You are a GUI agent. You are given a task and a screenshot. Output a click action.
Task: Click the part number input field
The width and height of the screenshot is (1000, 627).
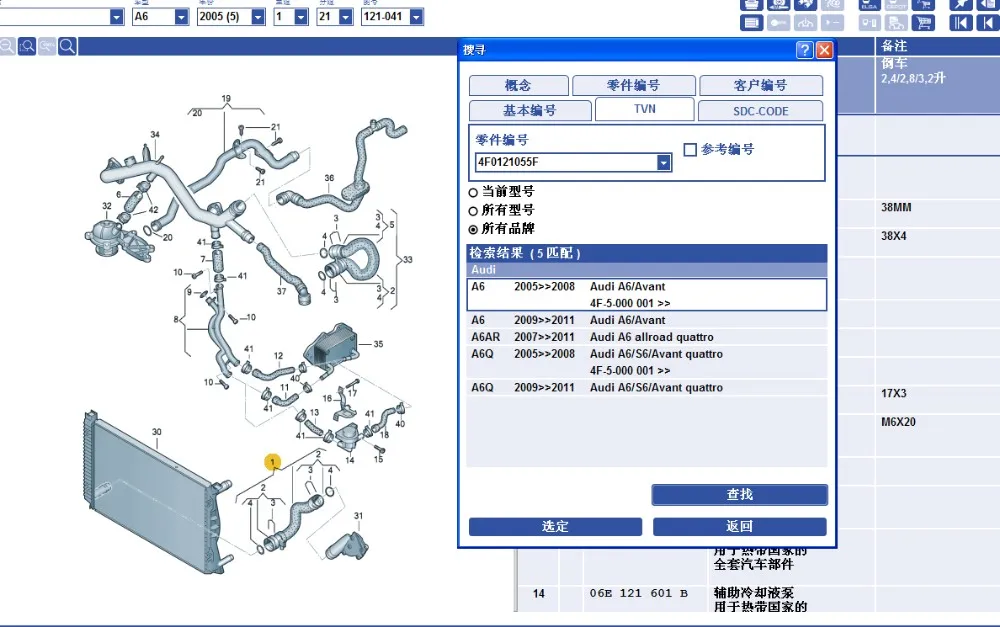click(x=566, y=163)
